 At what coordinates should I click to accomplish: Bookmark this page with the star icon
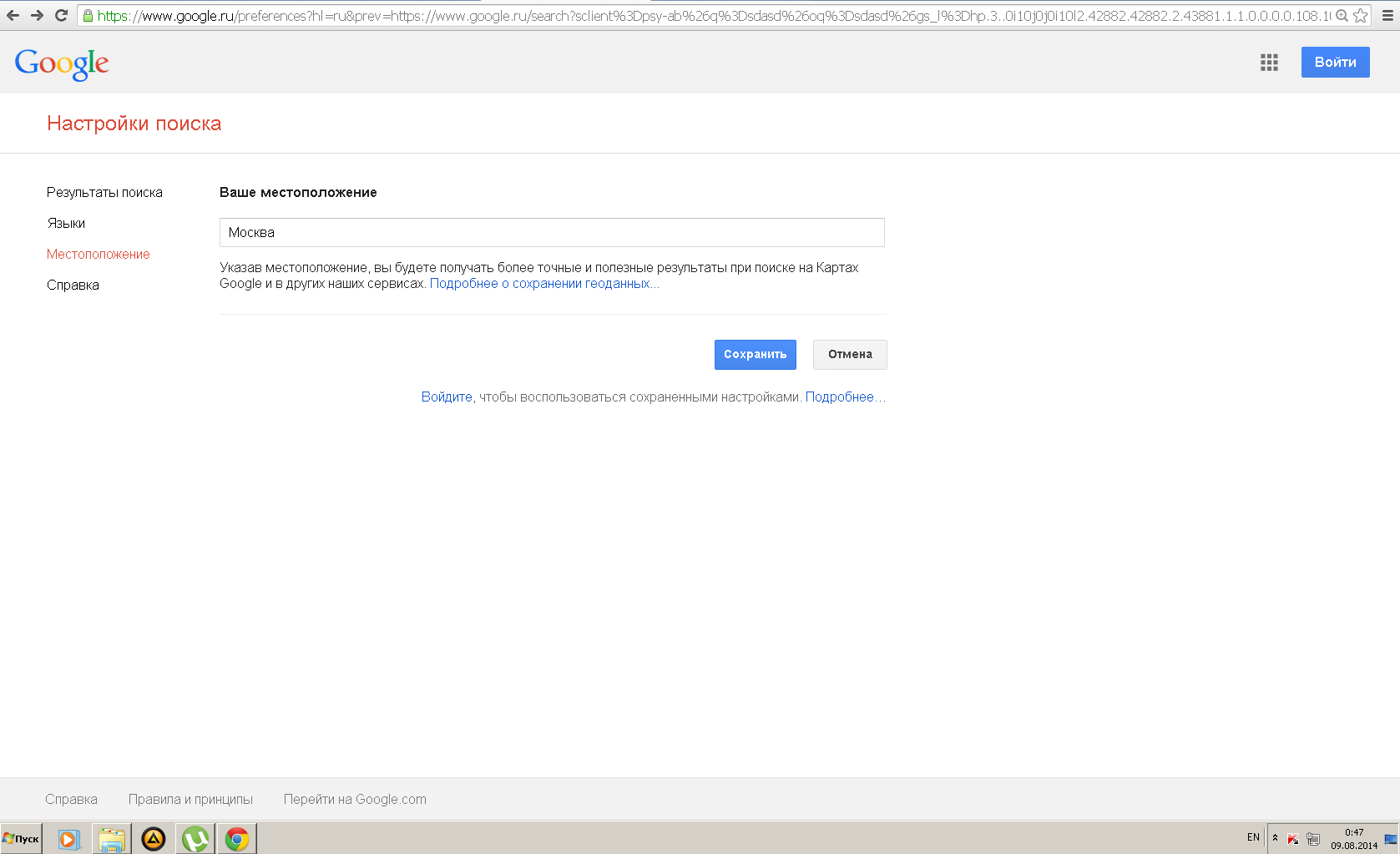[1361, 15]
